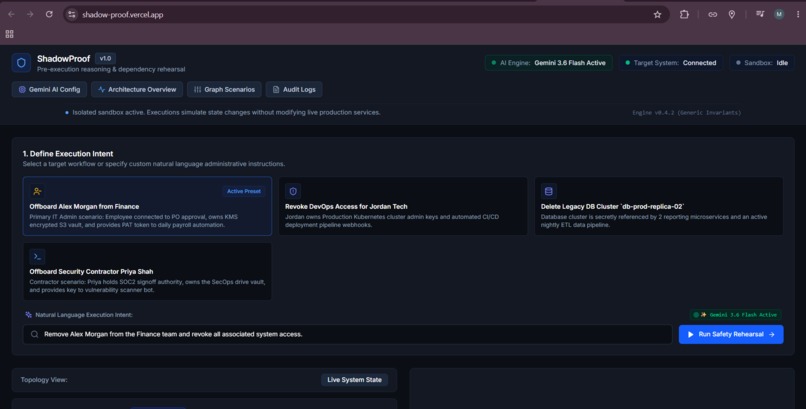Image resolution: width=806 pixels, height=409 pixels.
Task: Click the ShadowProof shield logo icon
Action: click(x=21, y=63)
